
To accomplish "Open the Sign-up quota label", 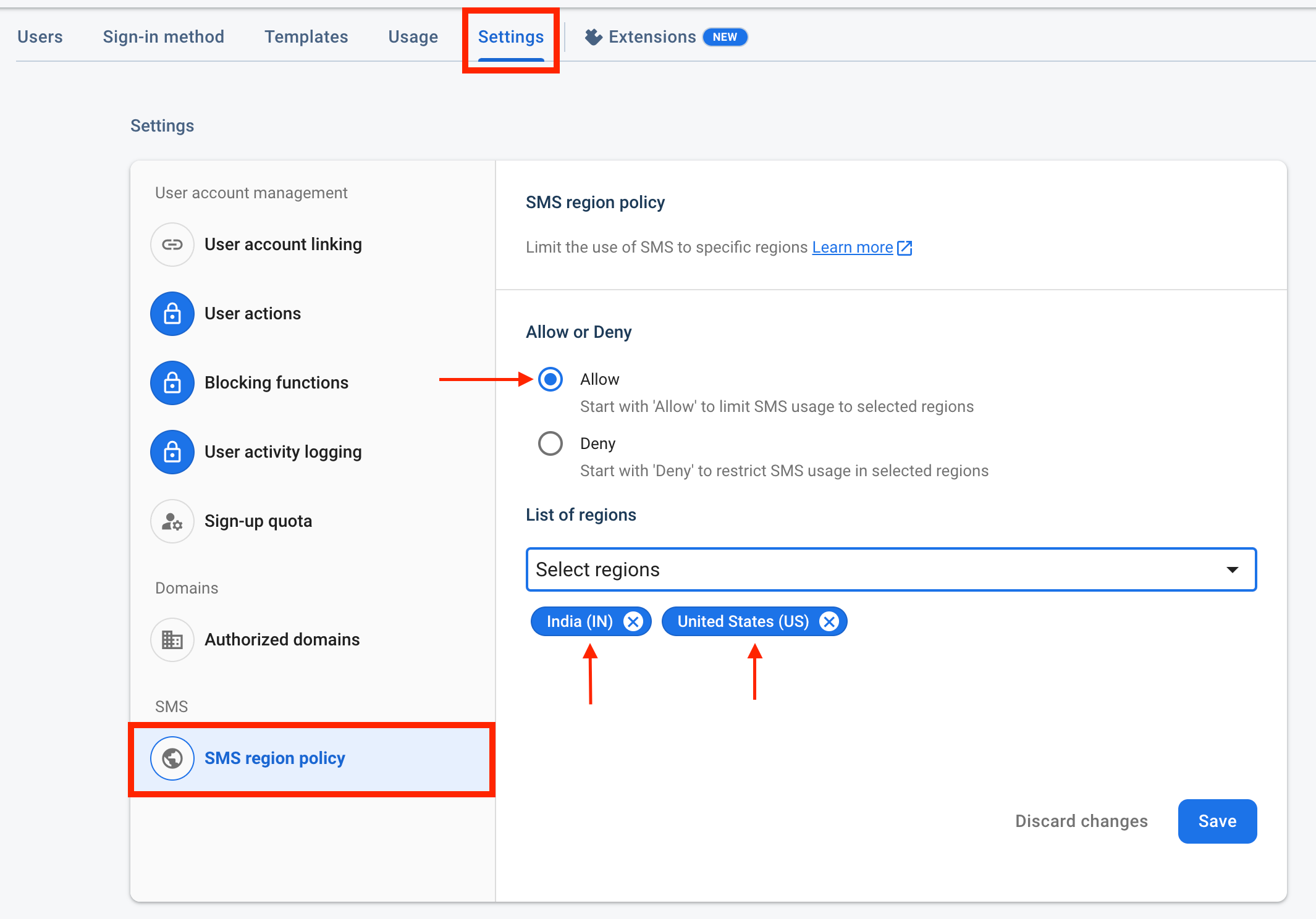I will 258,521.
